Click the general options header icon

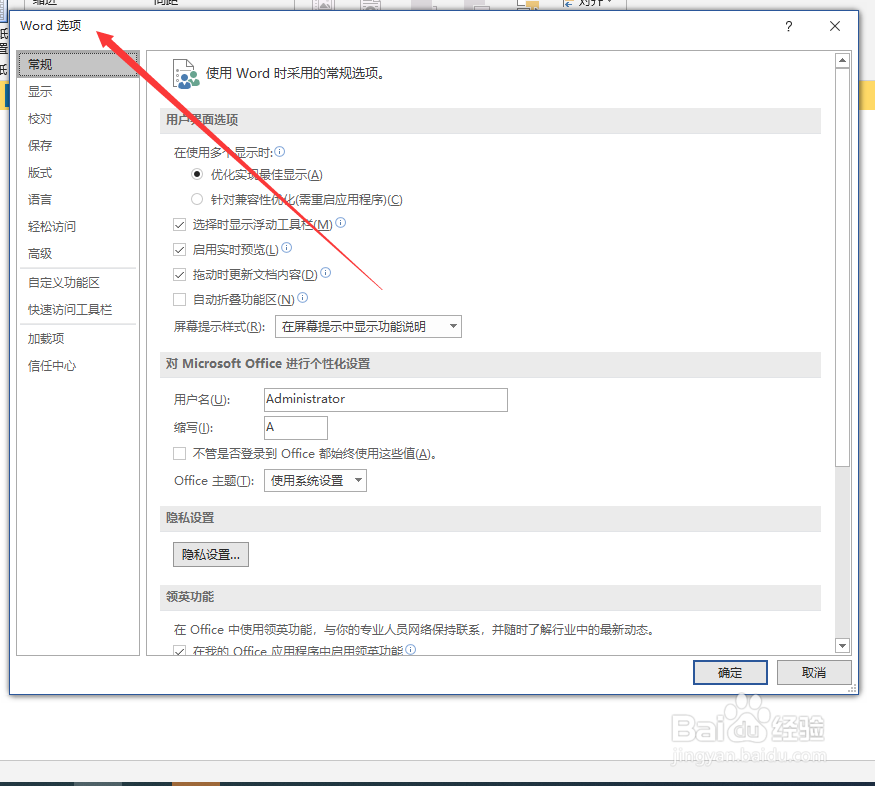[186, 74]
